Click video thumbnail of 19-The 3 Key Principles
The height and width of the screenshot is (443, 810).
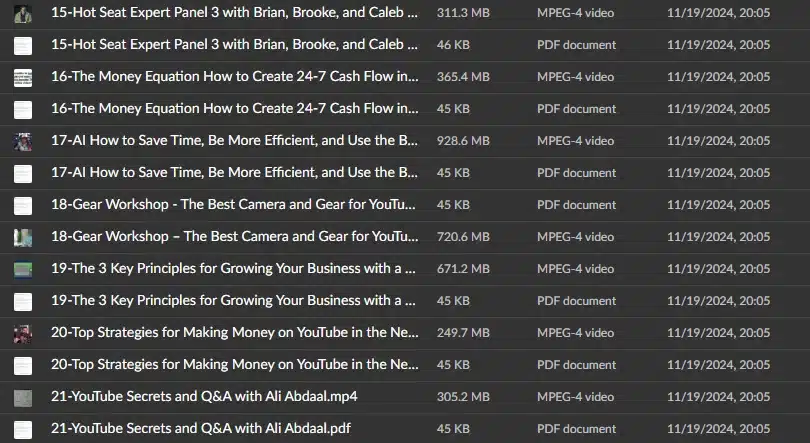(23, 270)
